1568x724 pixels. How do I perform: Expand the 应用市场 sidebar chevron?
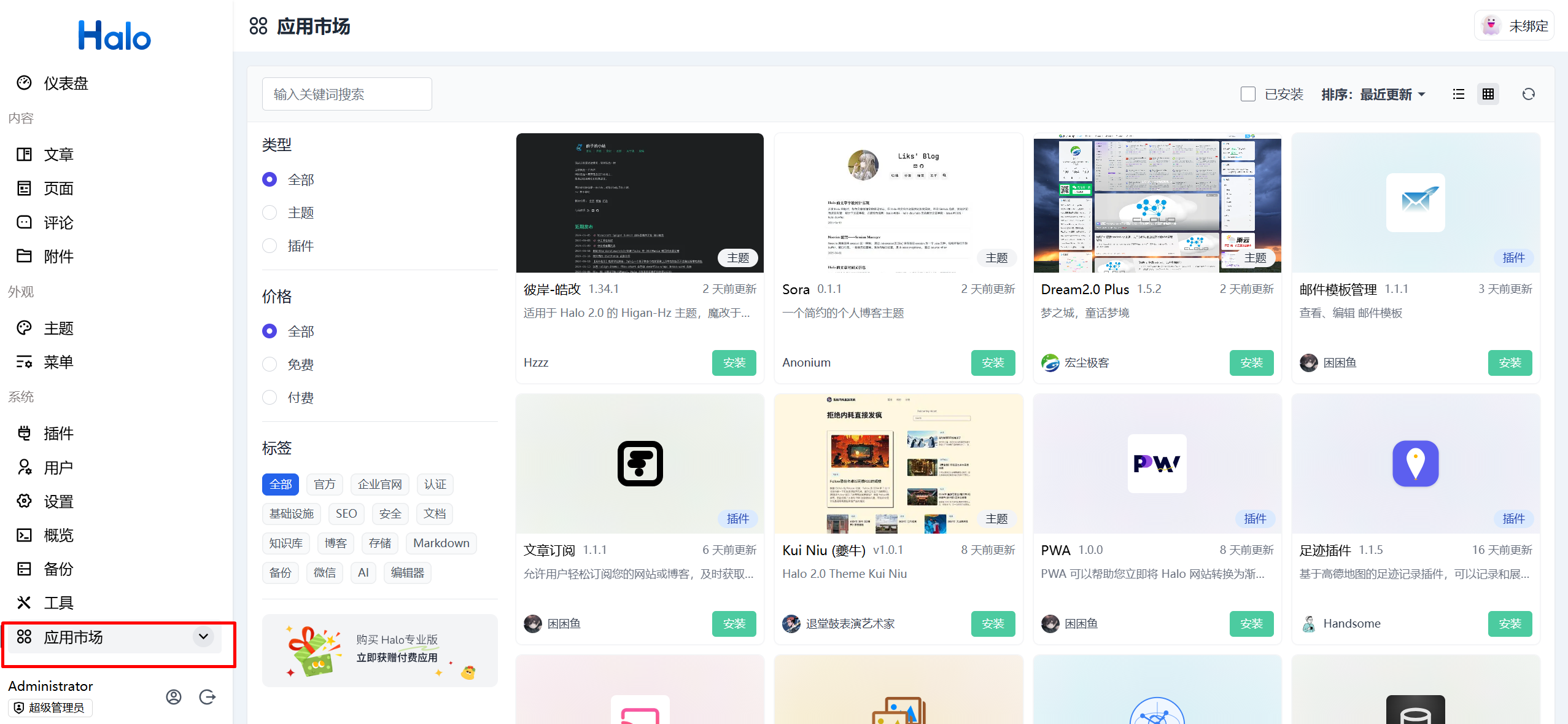coord(204,636)
